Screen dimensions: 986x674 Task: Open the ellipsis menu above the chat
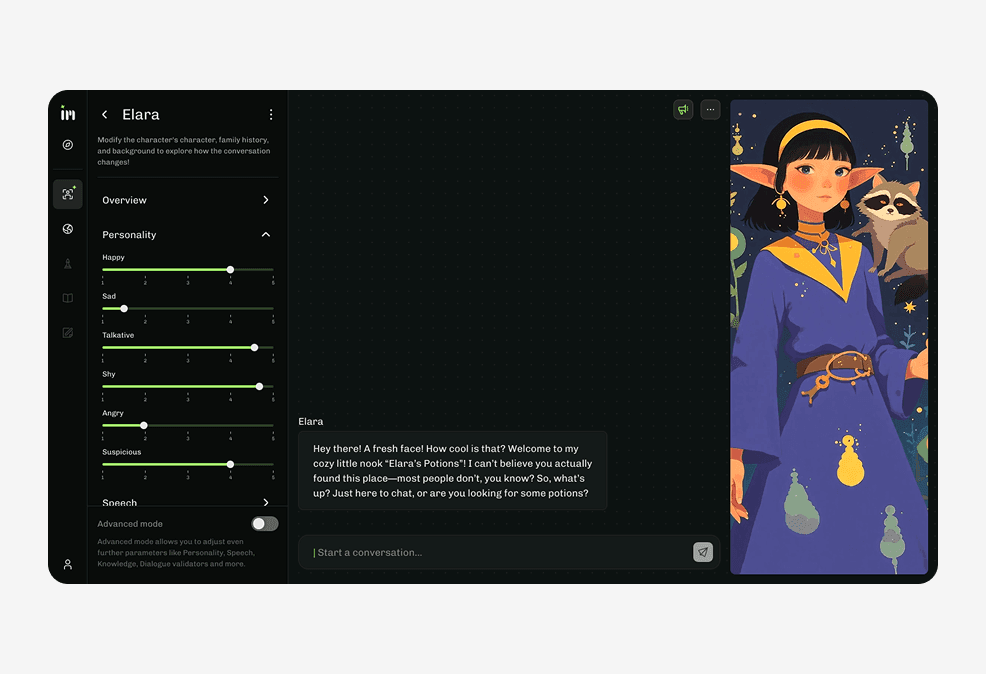pos(710,110)
